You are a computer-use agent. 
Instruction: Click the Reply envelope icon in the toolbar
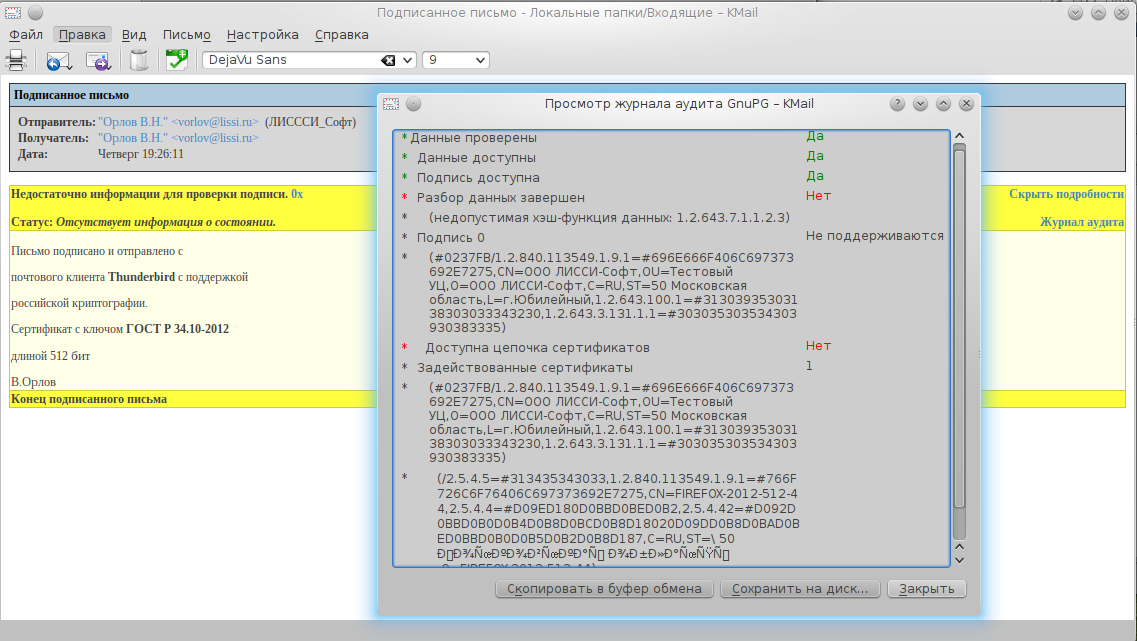(x=58, y=61)
